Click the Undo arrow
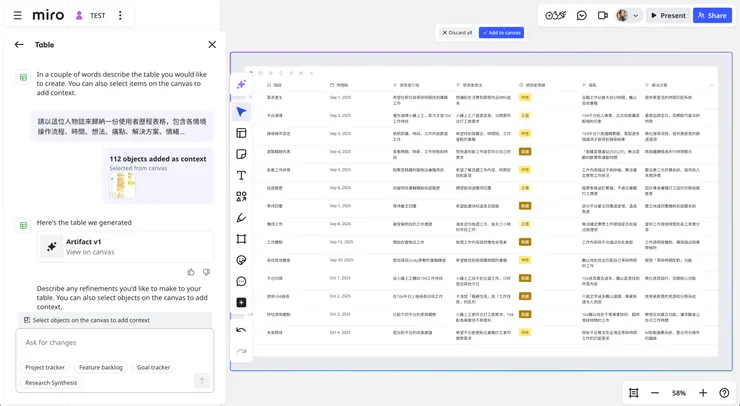Screen dimensions: 740x406 (x=241, y=330)
